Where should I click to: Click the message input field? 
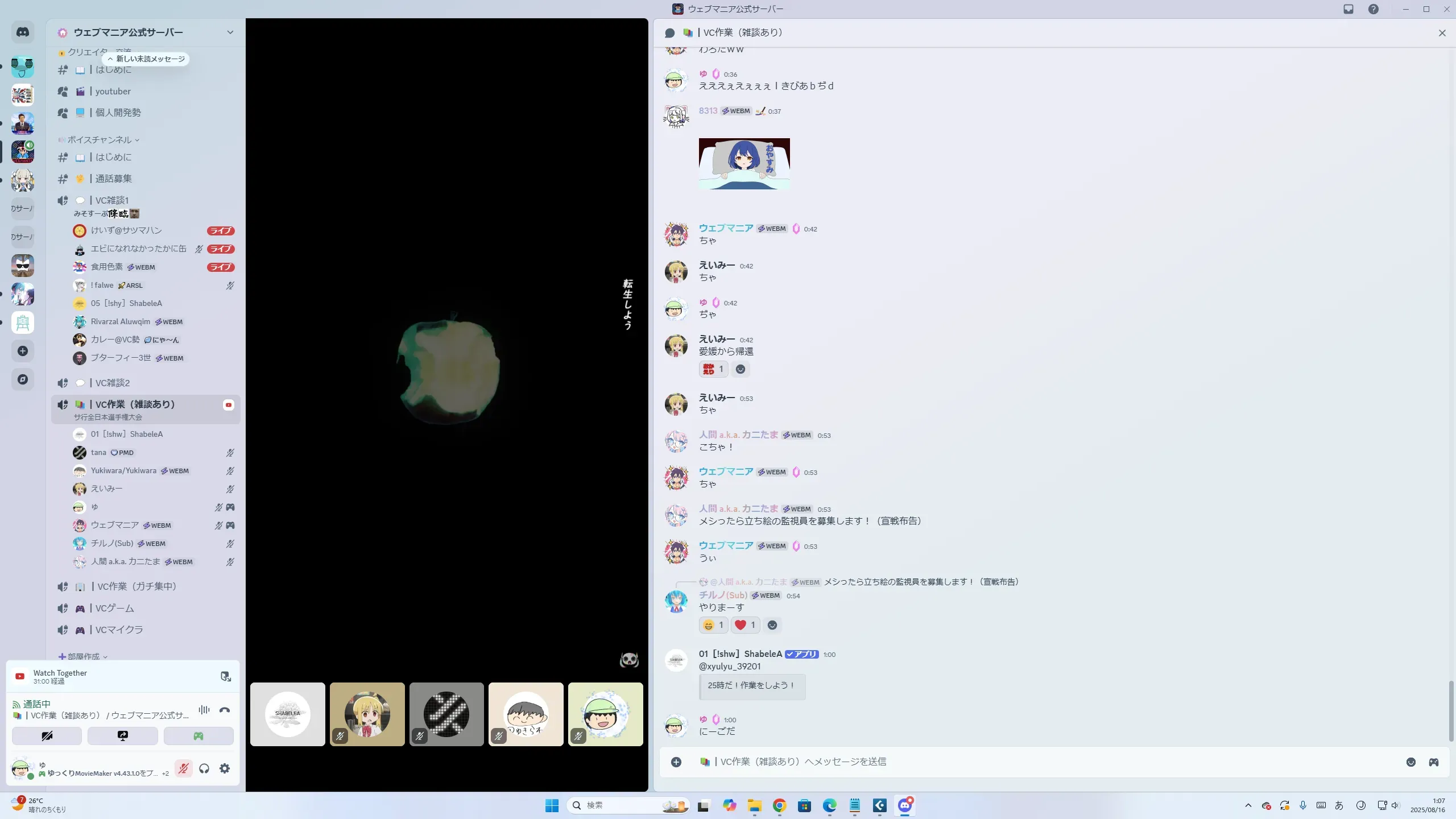point(1024,762)
